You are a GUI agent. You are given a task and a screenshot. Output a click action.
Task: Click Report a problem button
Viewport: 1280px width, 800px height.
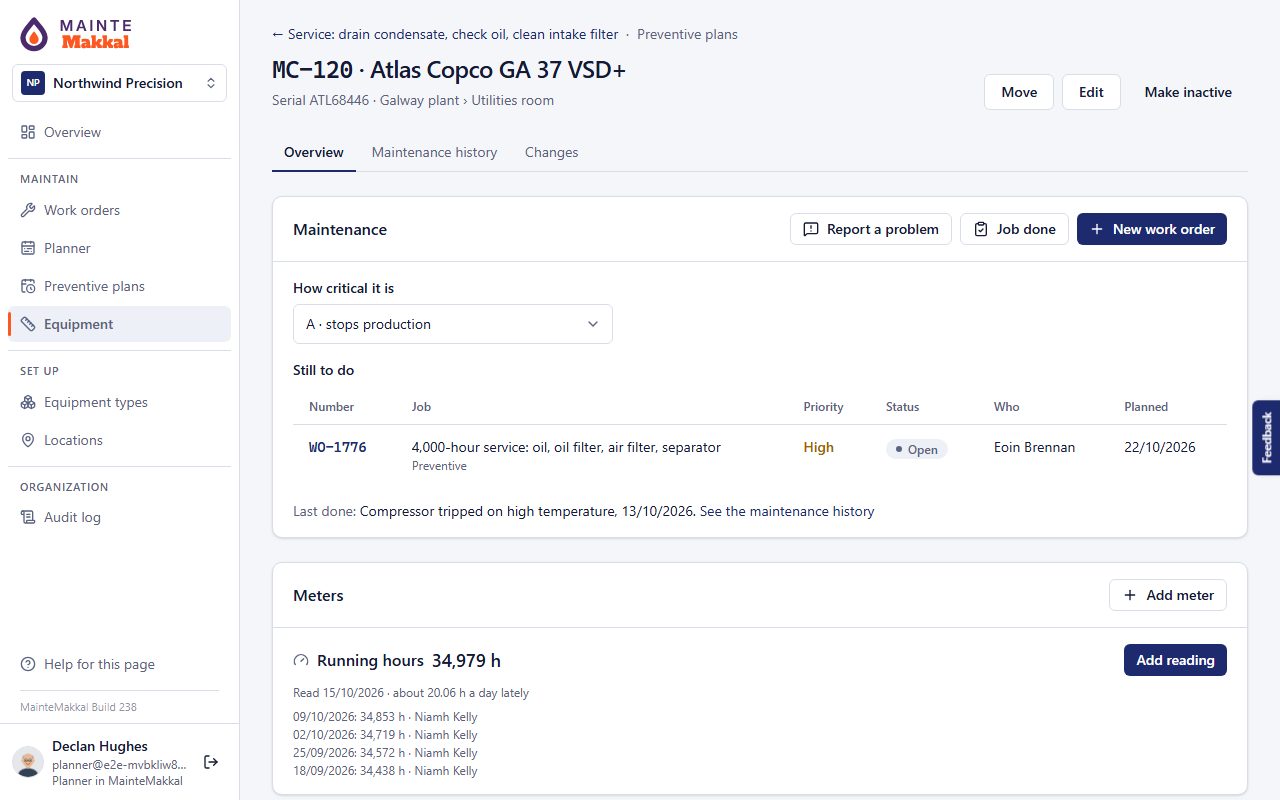871,229
